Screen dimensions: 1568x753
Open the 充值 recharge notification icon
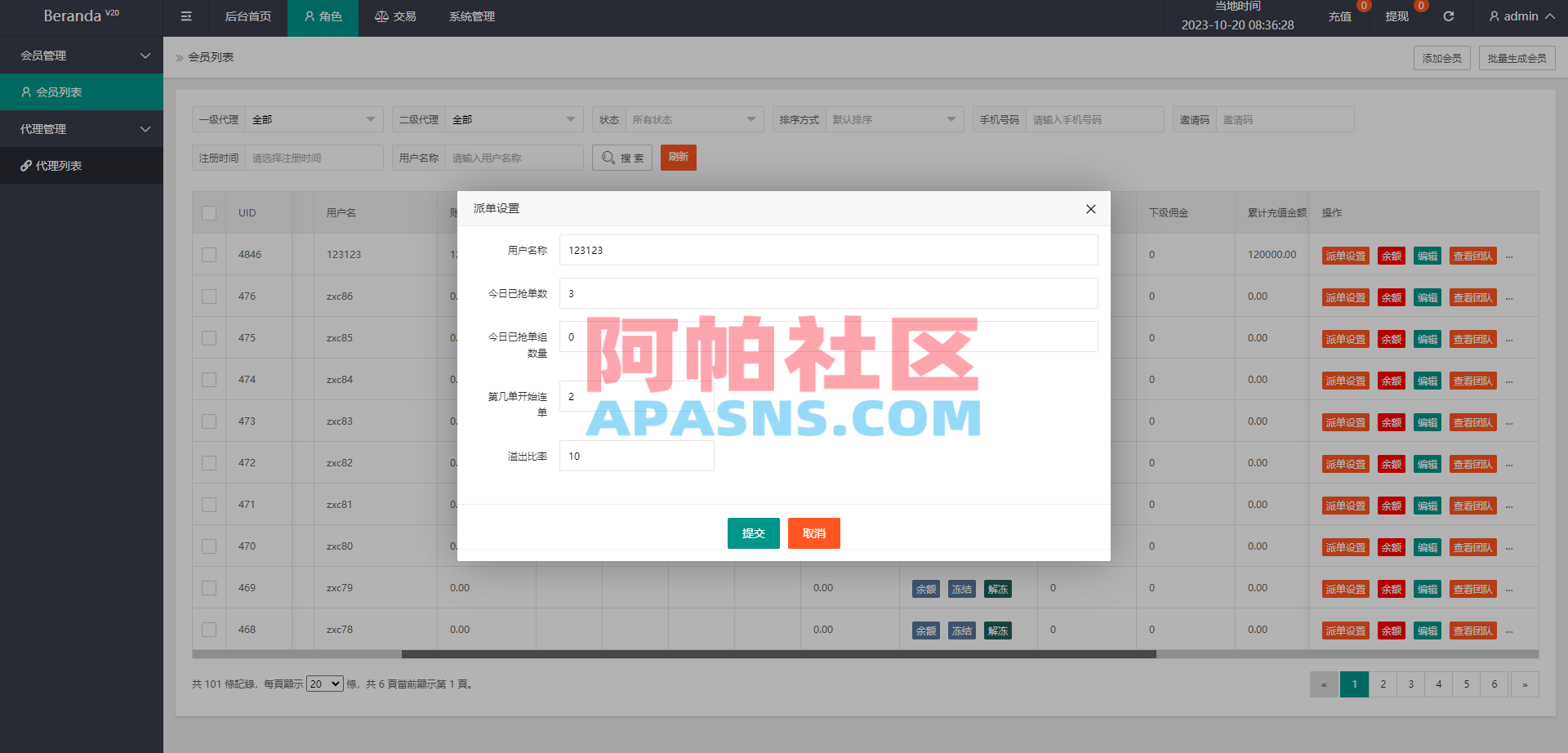1339,16
